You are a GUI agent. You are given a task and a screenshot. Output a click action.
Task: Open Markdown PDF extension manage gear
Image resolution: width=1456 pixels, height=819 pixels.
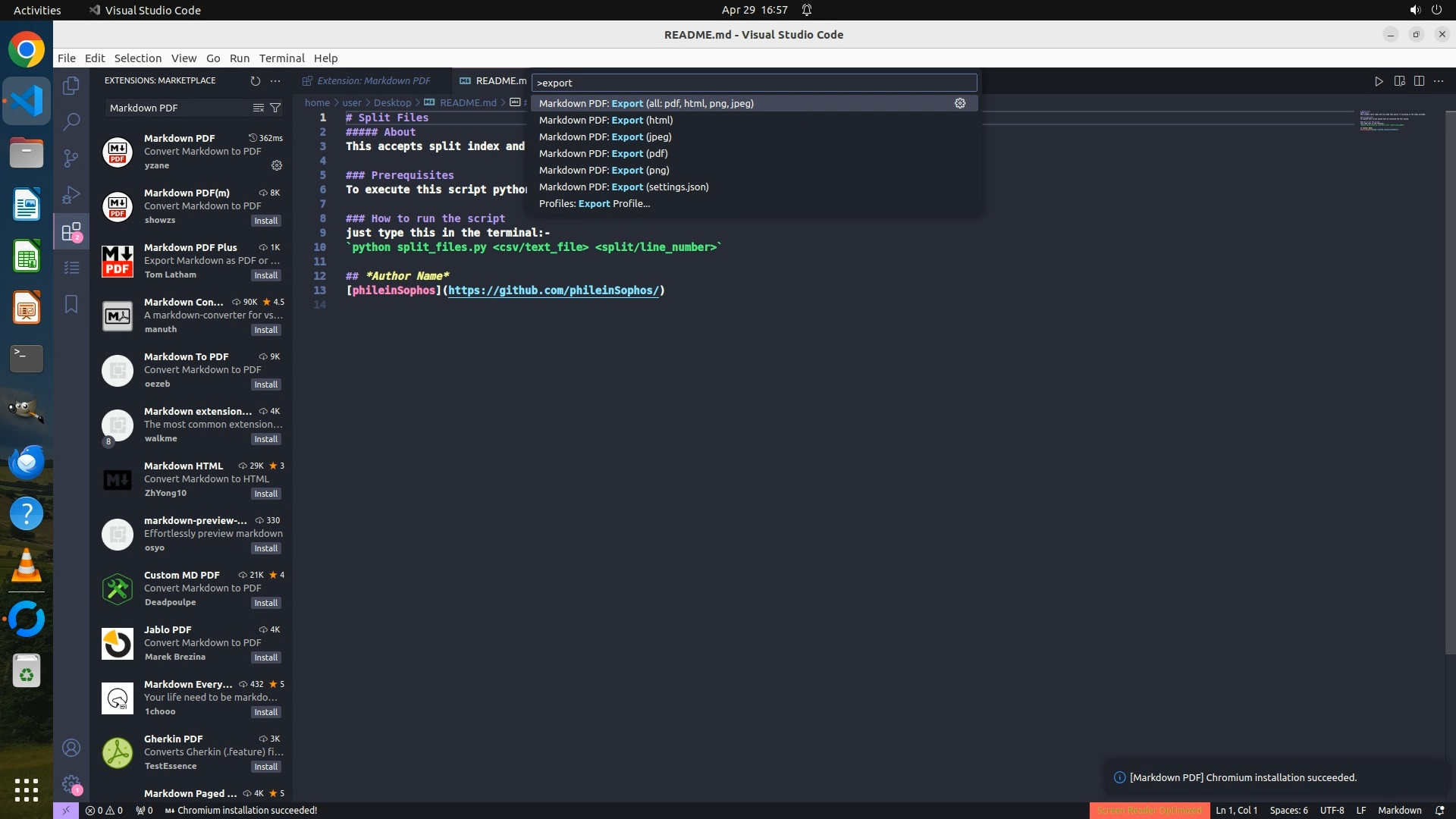pos(277,165)
